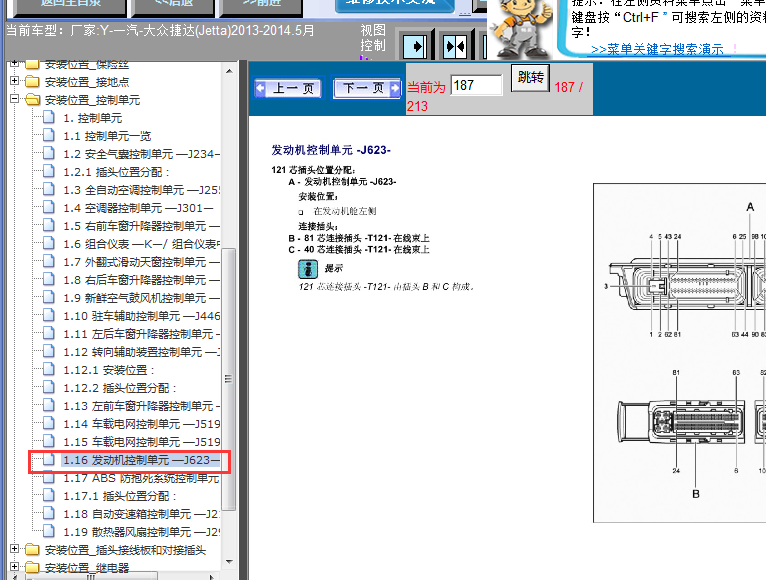766x580 pixels.
Task: Select tree item 1.12.2 插头位置分配
Action: 120,388
